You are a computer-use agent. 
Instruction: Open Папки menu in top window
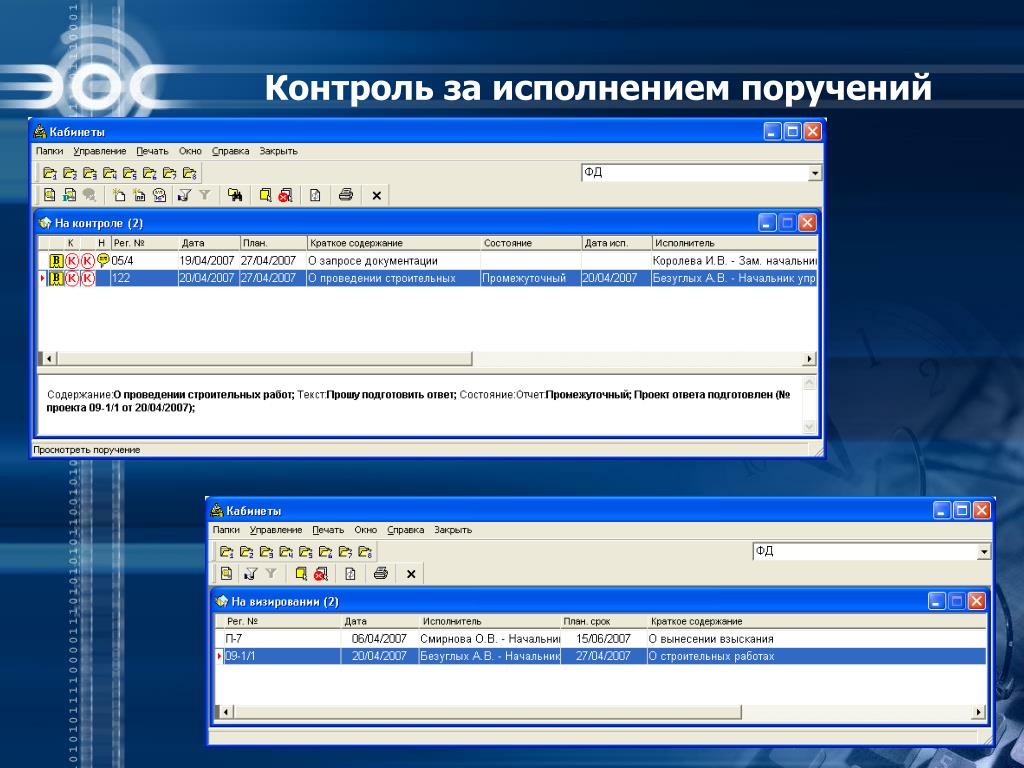pos(50,151)
